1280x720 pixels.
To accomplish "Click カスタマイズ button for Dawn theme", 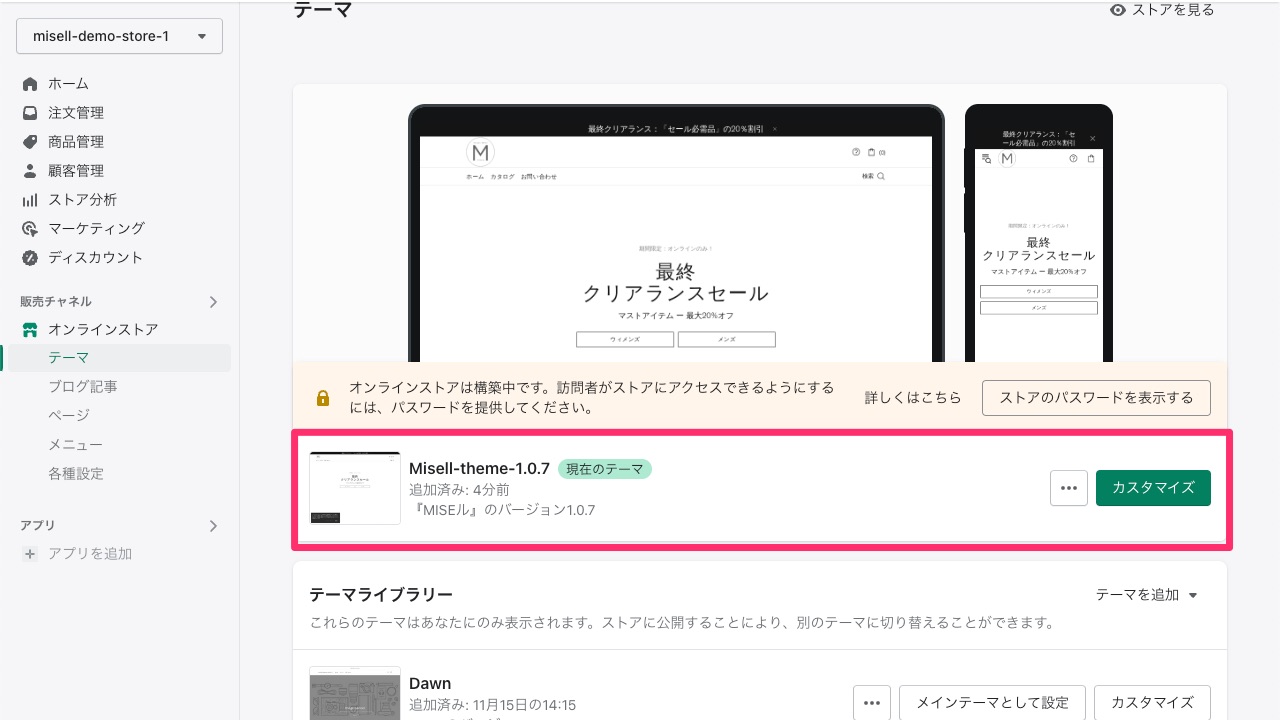I will pos(1153,702).
